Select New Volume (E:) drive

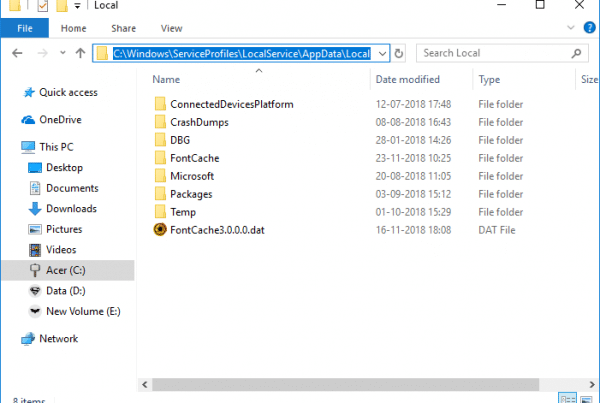[x=83, y=311]
